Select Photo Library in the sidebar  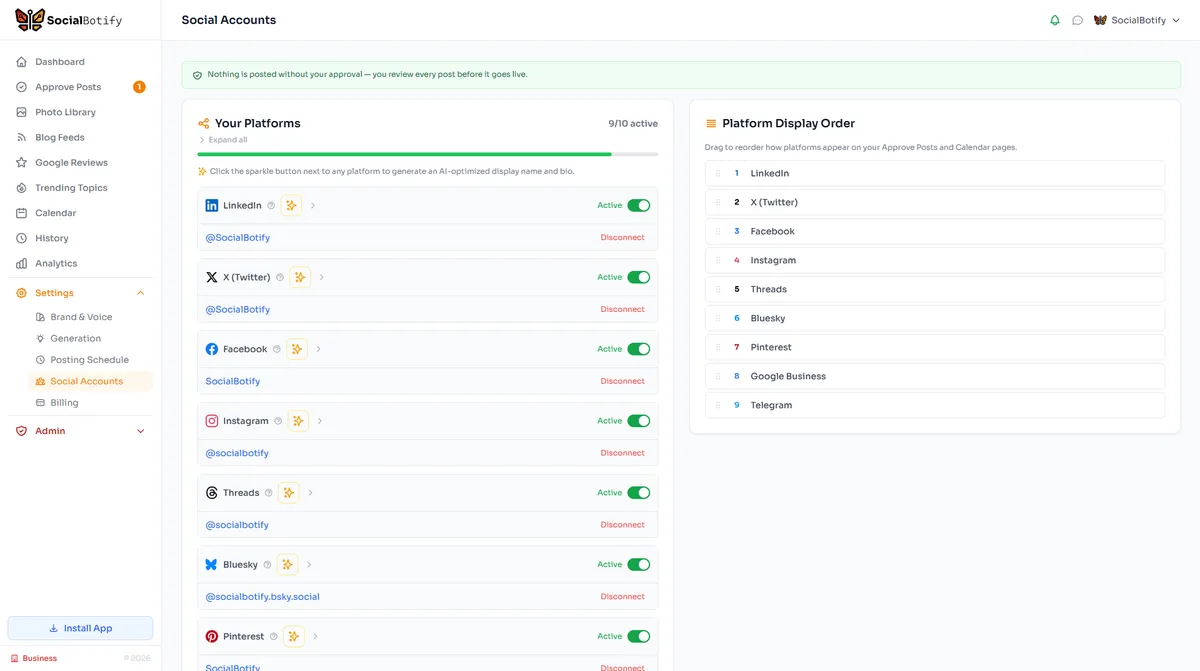point(65,111)
